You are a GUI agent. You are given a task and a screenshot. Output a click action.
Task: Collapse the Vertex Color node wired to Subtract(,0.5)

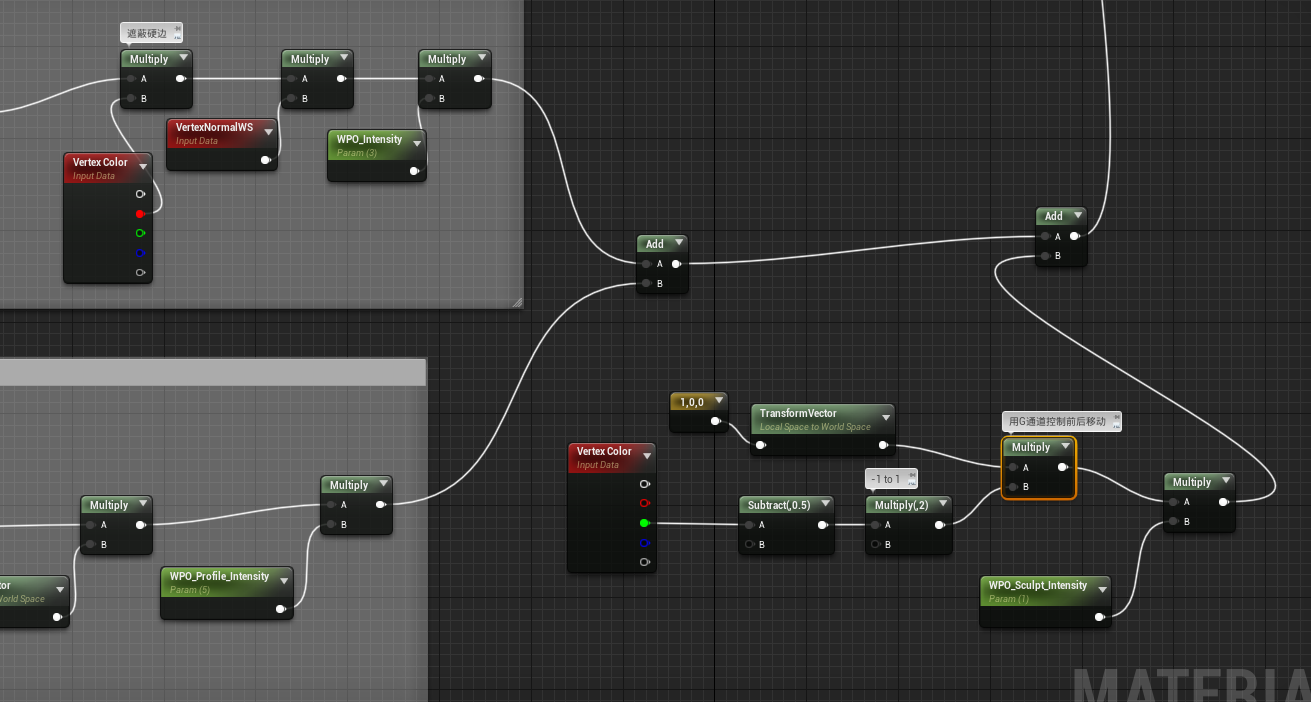645,454
